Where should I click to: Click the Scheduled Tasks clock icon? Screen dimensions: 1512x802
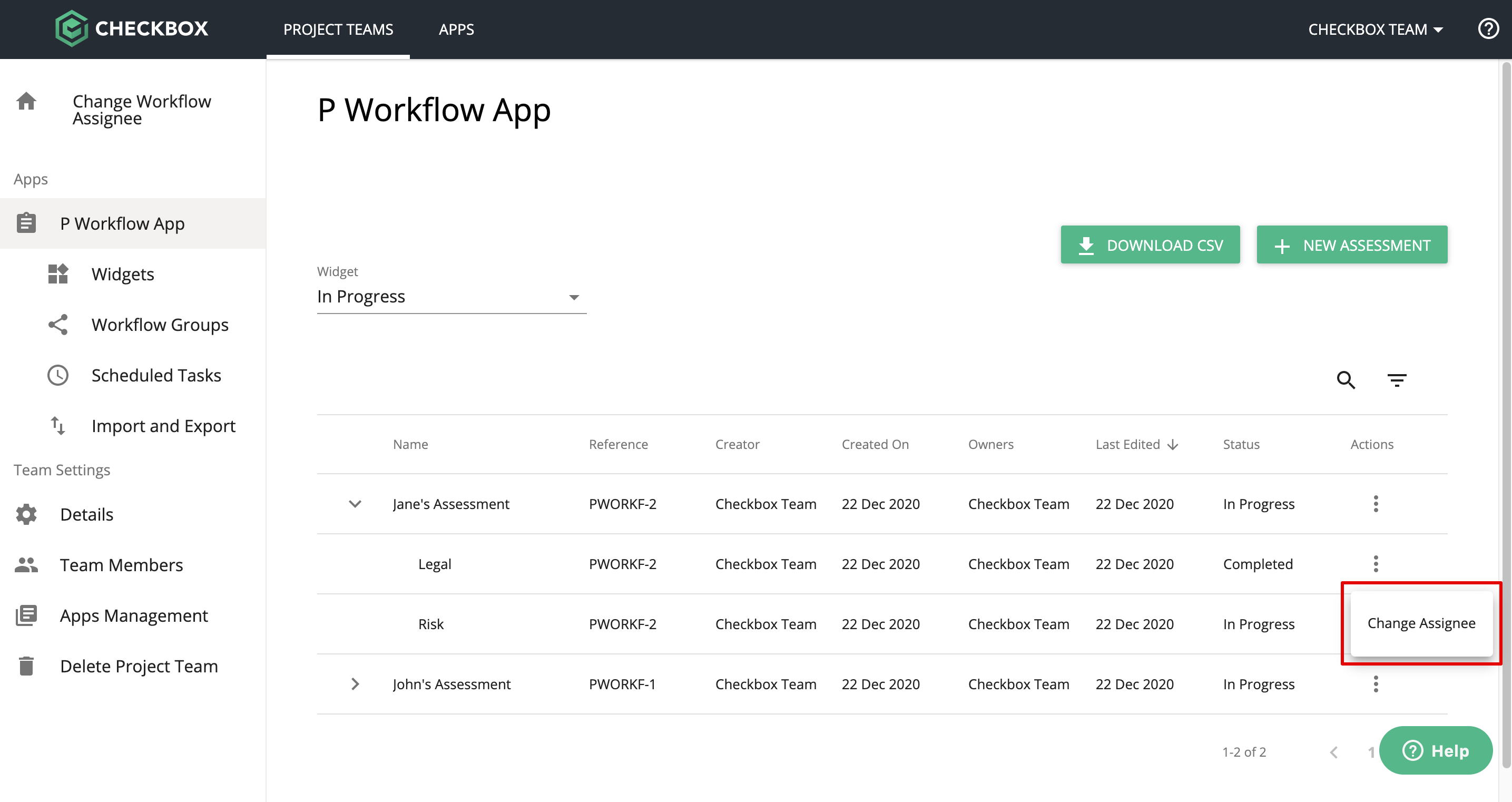58,375
